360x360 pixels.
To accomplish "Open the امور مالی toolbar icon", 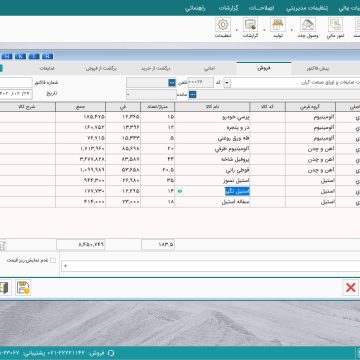I will 335,25.
